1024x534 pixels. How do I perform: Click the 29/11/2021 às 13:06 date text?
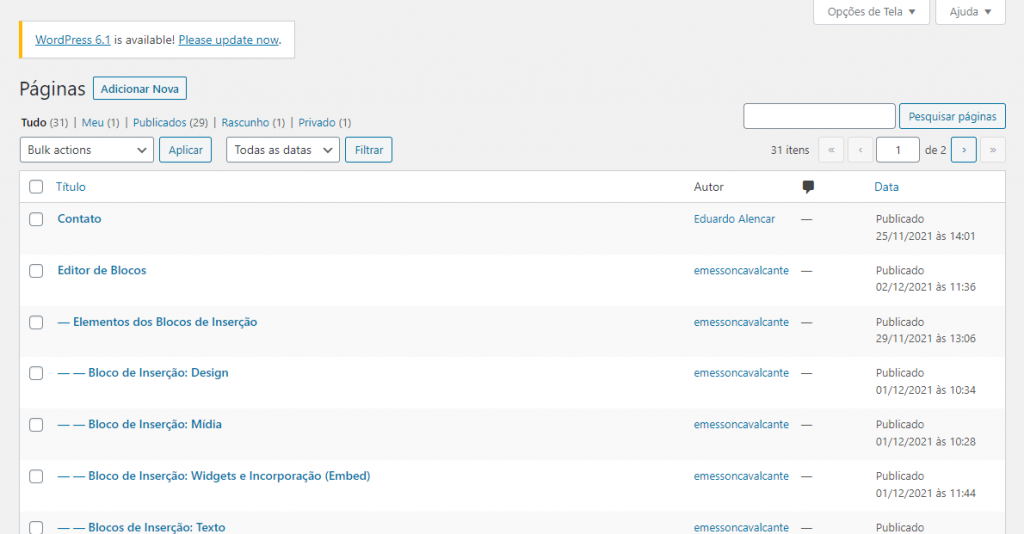(925, 339)
